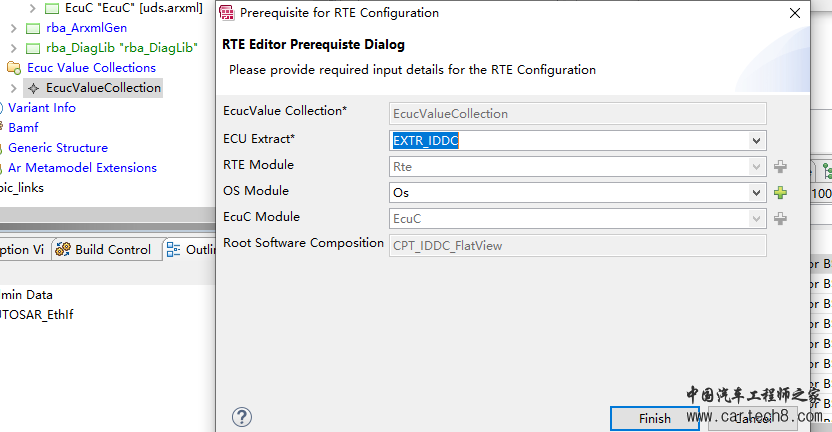Viewport: 832px width, 432px height.
Task: Switch to the Build Control tab
Action: coord(103,249)
